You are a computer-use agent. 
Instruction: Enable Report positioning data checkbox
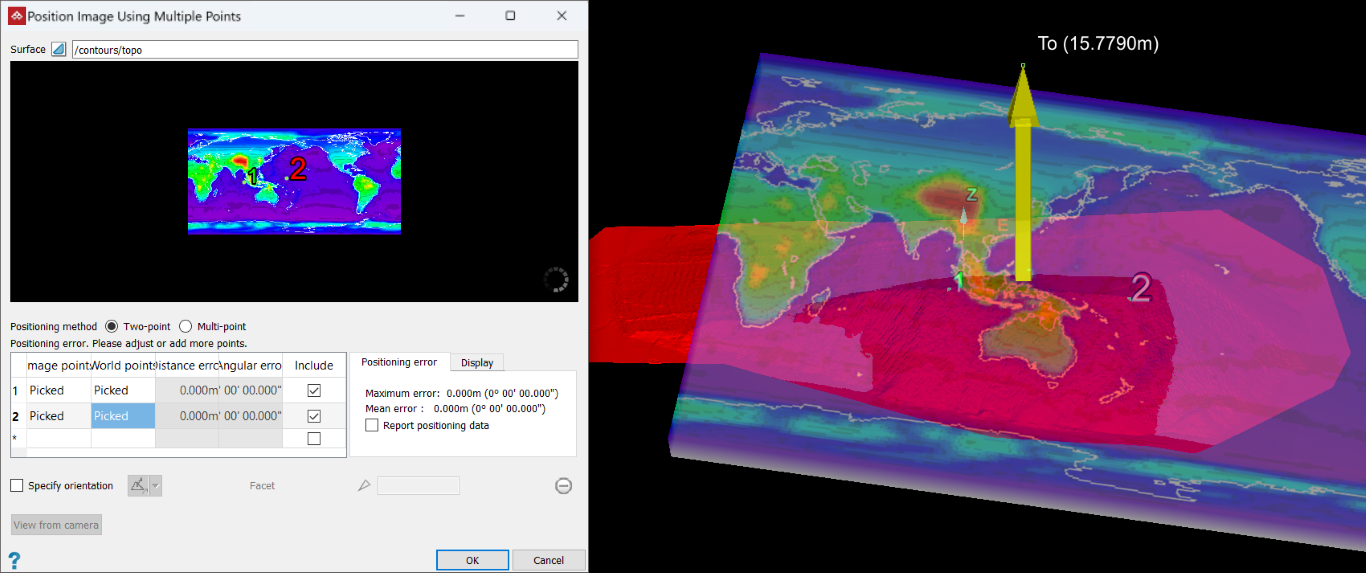[372, 425]
